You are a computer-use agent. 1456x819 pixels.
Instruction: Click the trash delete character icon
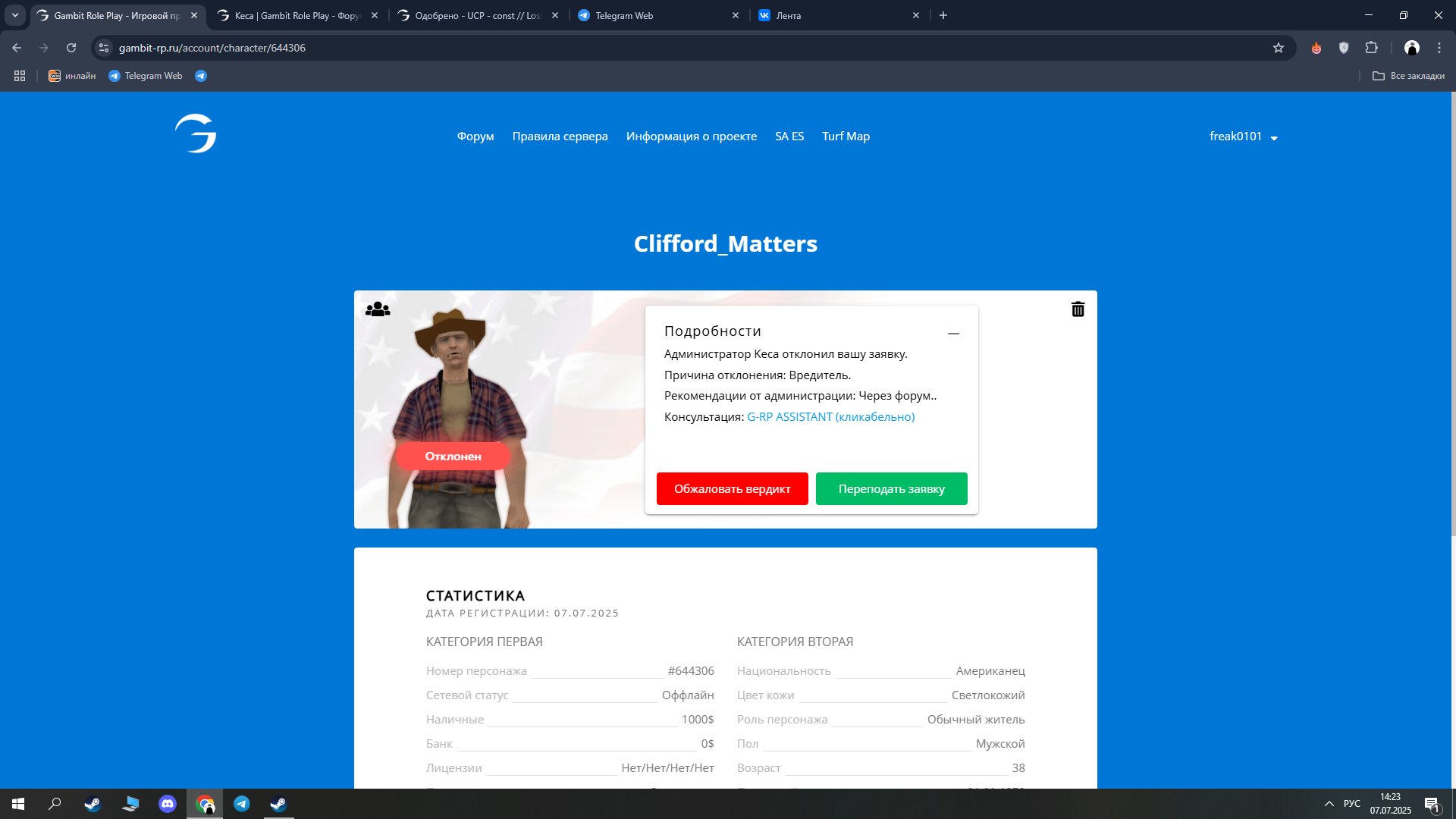pos(1078,309)
